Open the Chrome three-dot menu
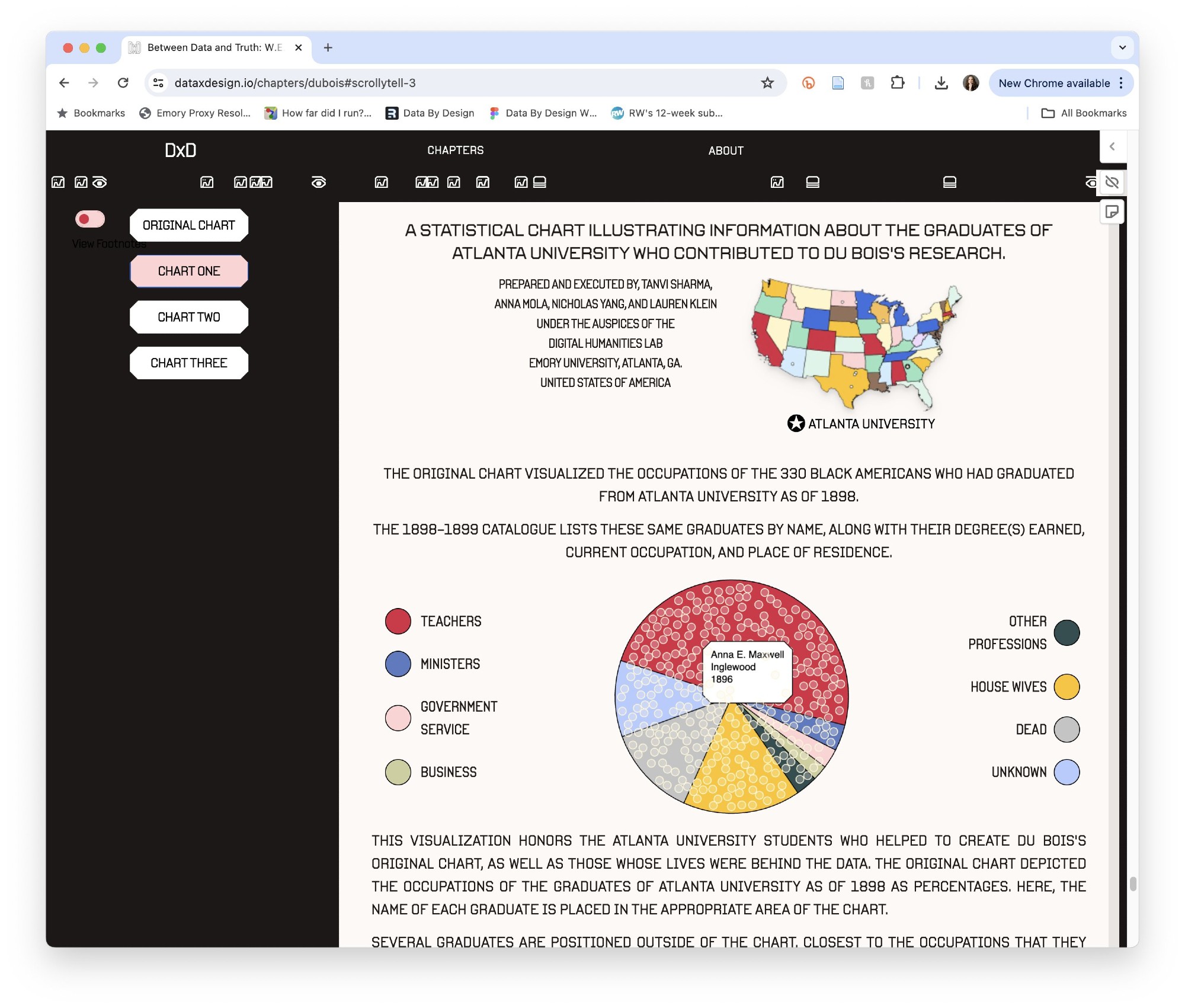Image resolution: width=1185 pixels, height=1008 pixels. [1121, 83]
